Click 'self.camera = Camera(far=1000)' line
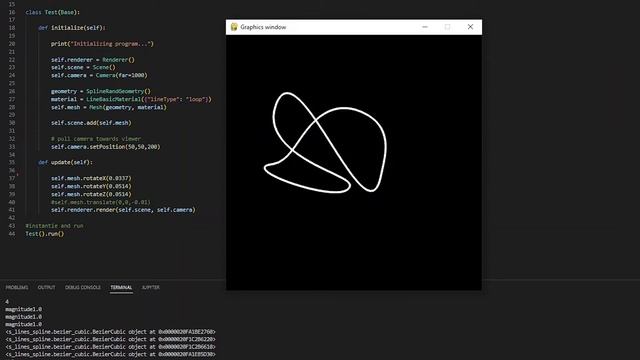 point(99,75)
